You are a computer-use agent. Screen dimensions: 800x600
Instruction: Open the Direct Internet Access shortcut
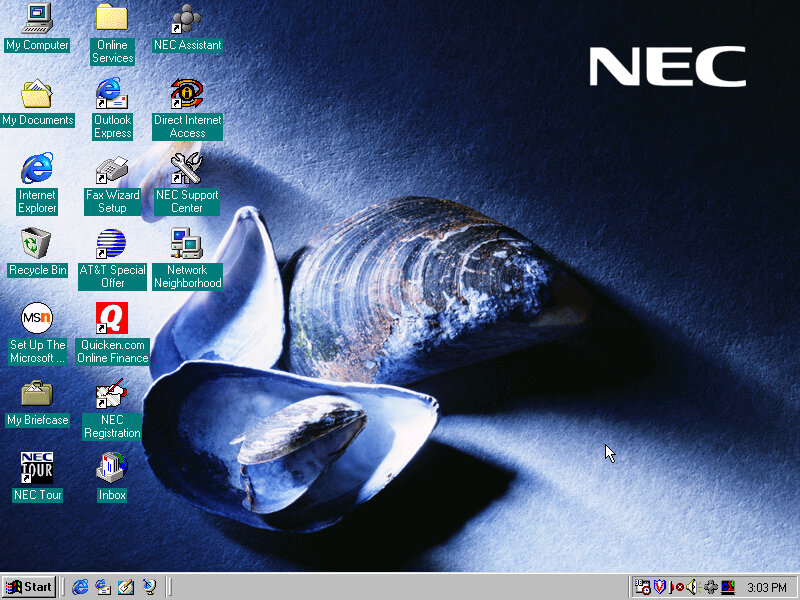(187, 94)
